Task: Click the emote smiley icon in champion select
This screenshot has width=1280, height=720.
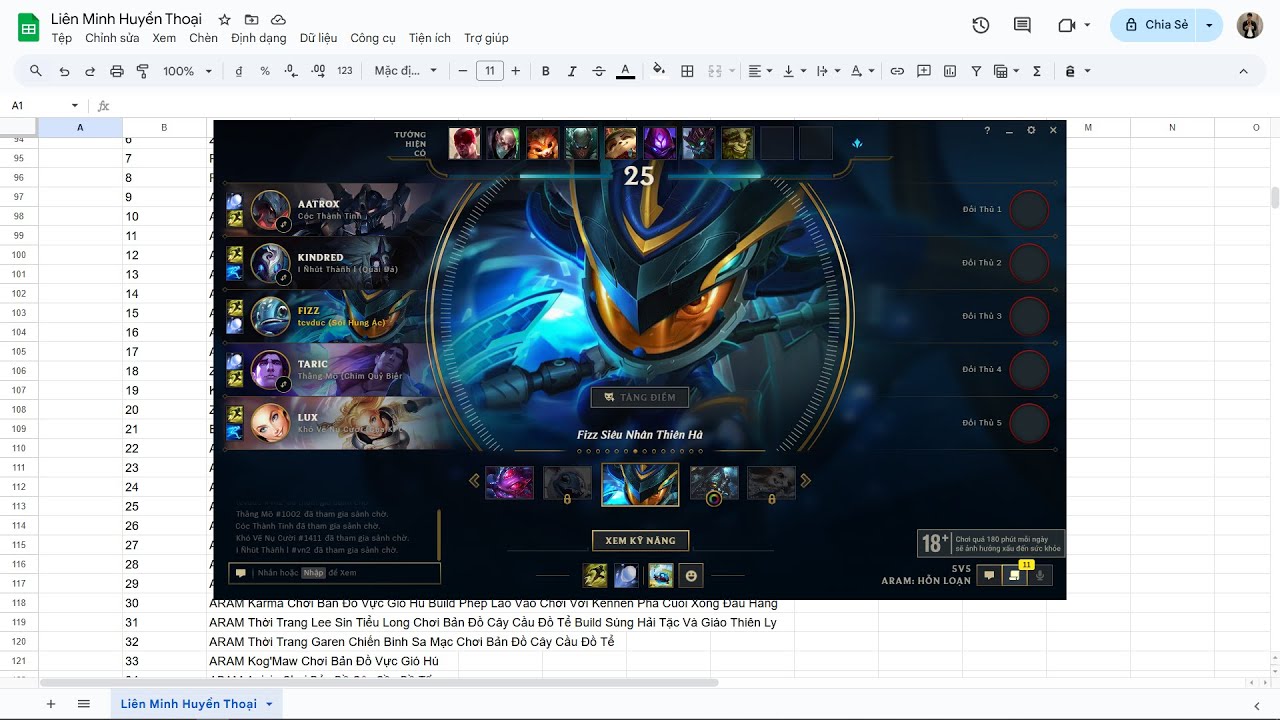Action: (690, 575)
